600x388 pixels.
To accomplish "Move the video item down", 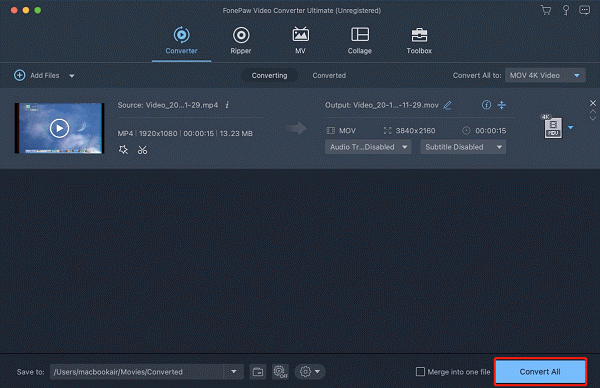I will 593,118.
